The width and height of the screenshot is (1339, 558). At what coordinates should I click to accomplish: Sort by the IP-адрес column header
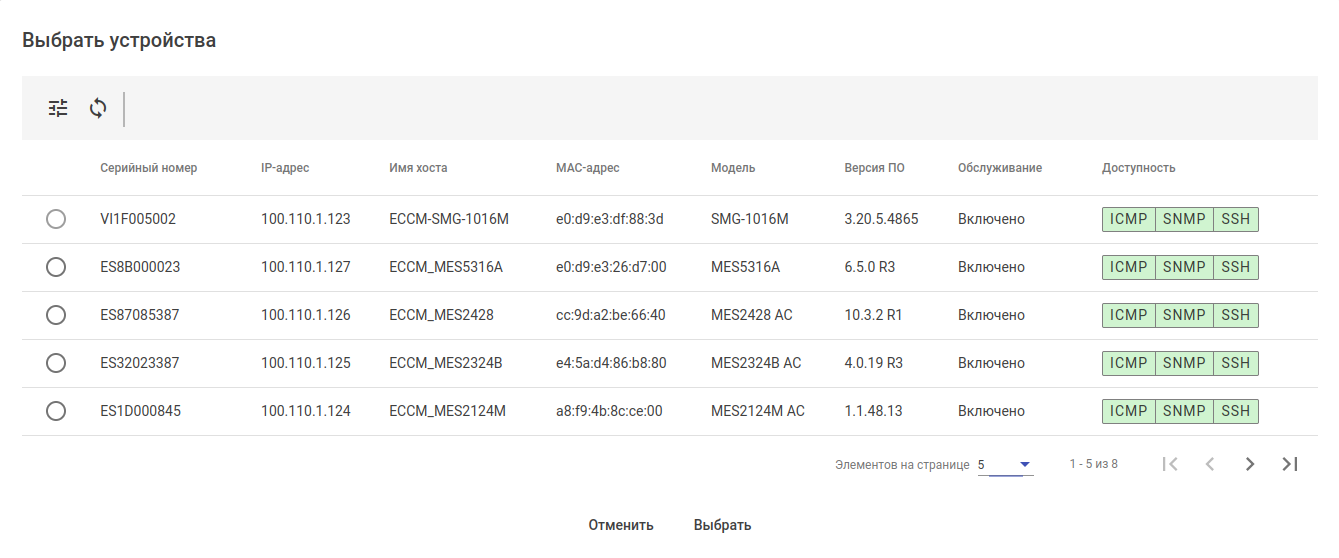285,168
